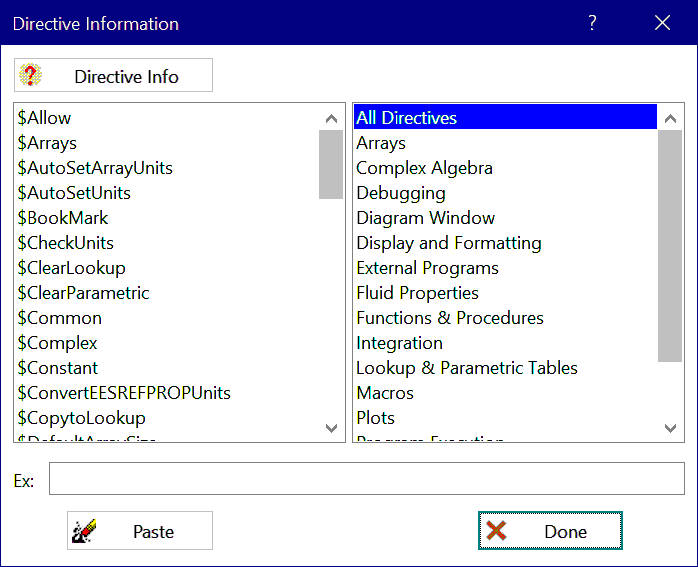Close the Directive Information dialog
Screen dimensions: 698x567
[662, 23]
